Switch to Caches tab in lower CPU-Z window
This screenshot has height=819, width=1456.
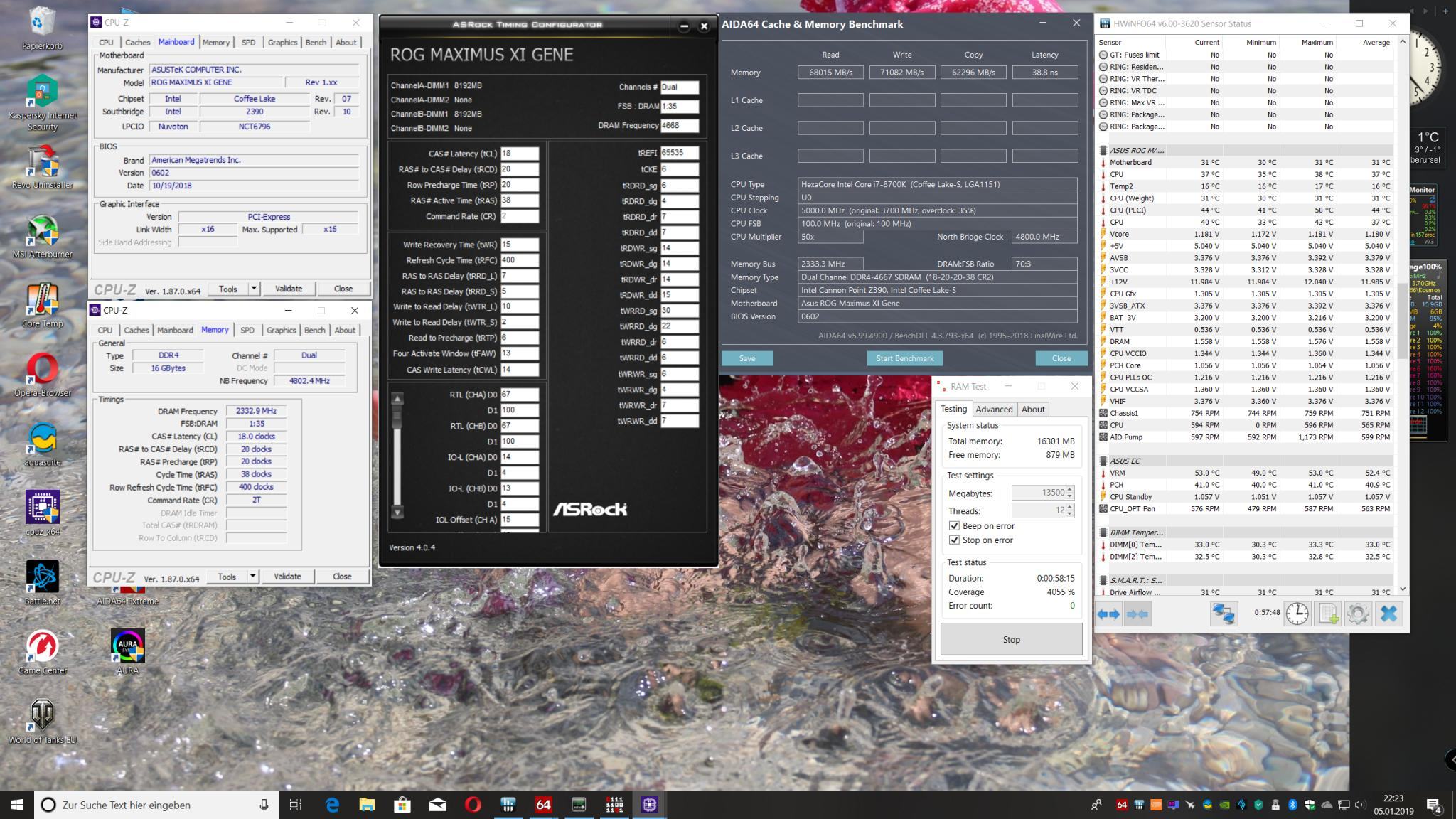(136, 331)
